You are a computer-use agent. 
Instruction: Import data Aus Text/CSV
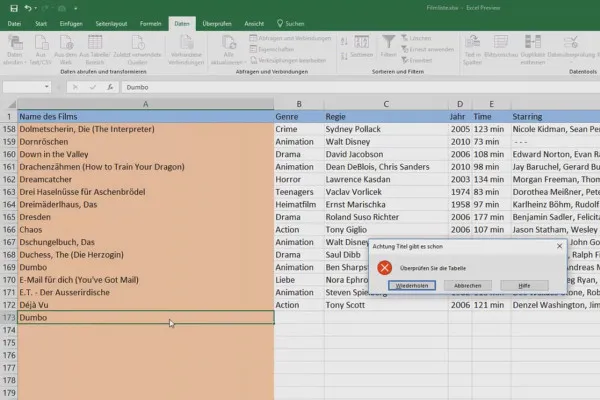coord(40,50)
